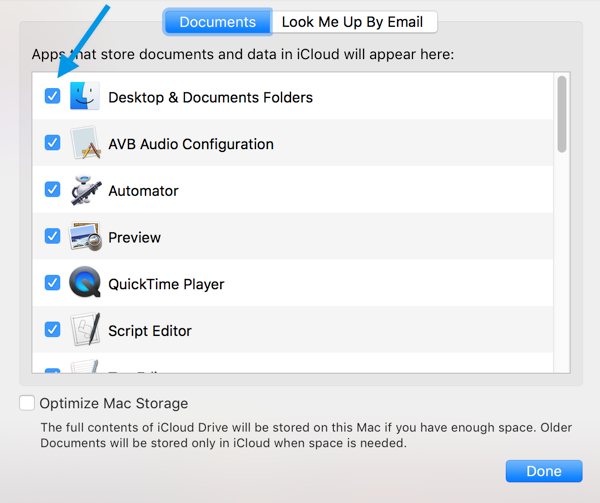Click the Preview app icon

85,236
